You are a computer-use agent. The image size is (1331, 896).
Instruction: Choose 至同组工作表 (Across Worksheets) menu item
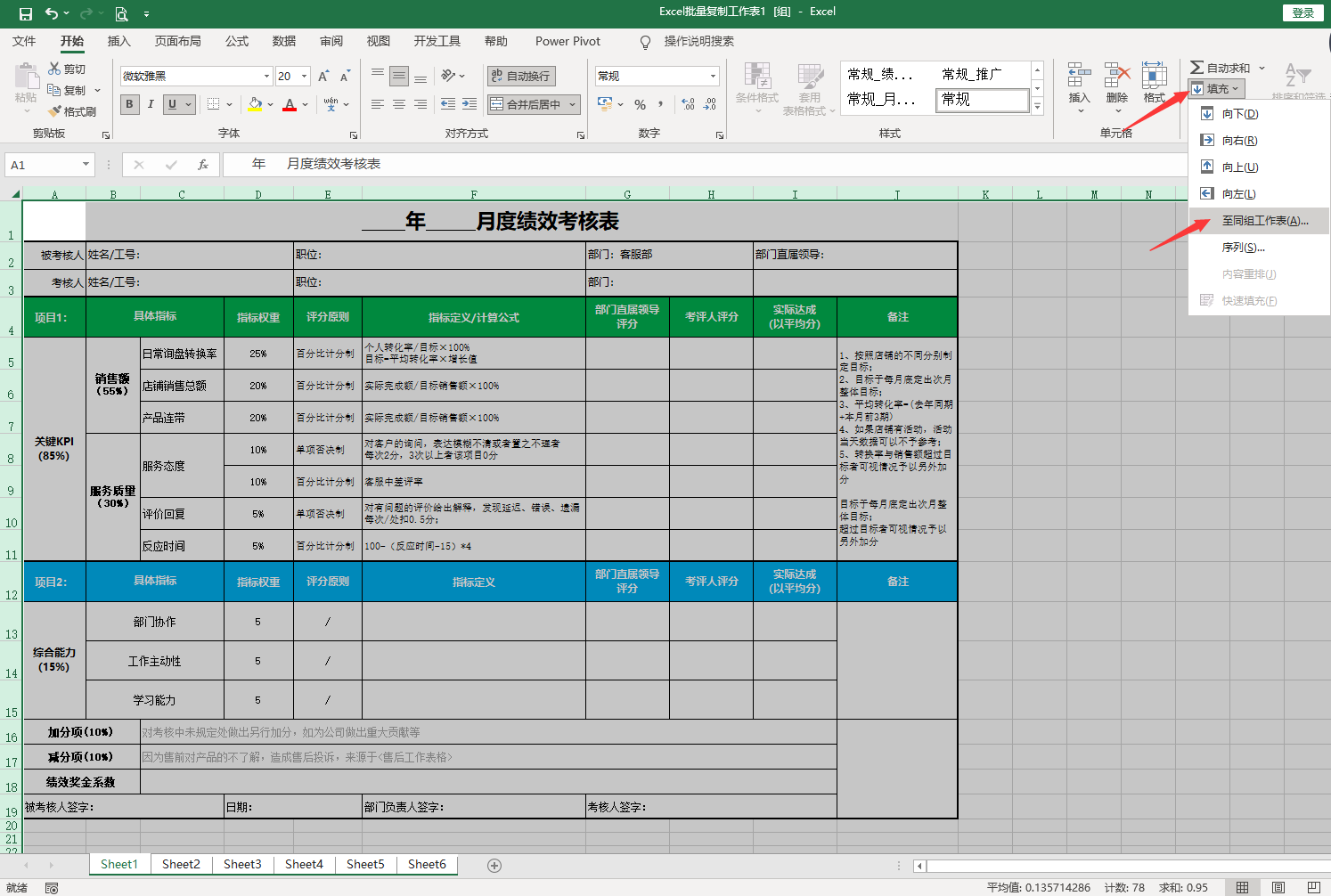tap(1259, 221)
